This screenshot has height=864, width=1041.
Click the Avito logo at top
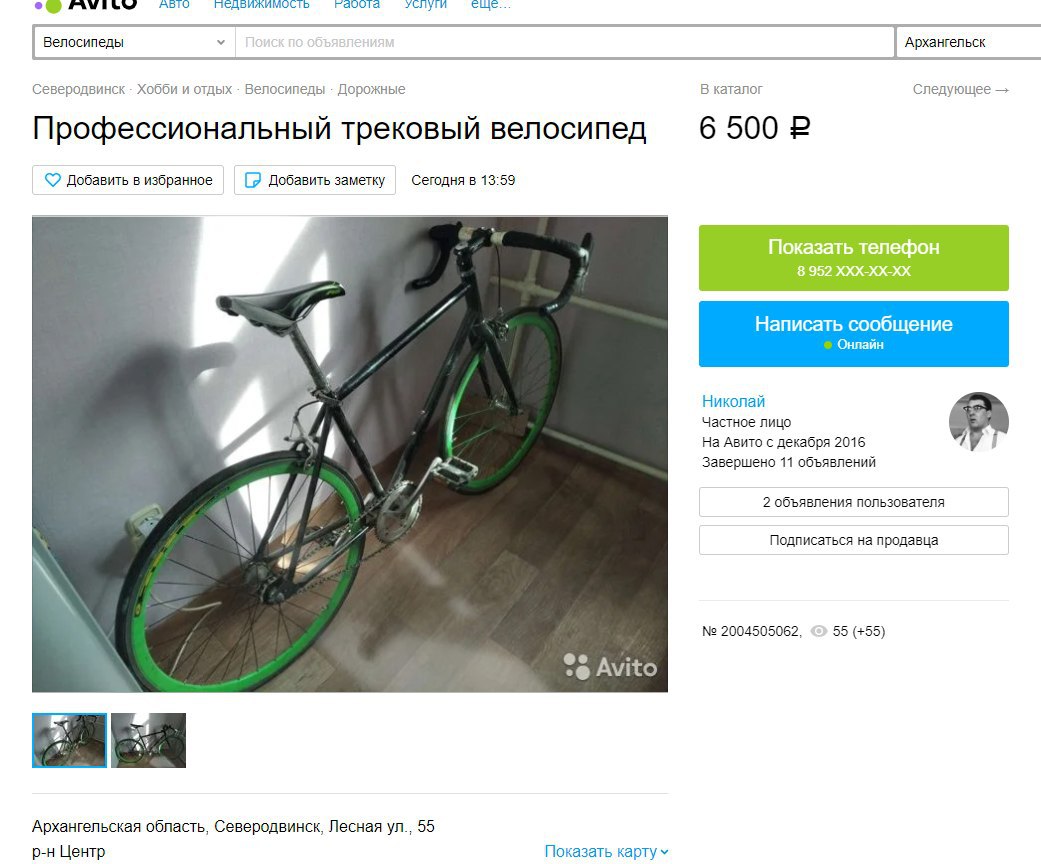click(86, 5)
